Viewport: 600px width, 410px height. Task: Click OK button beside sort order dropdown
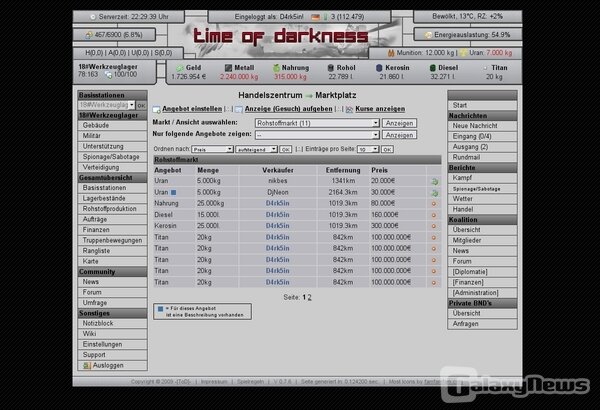[285, 150]
